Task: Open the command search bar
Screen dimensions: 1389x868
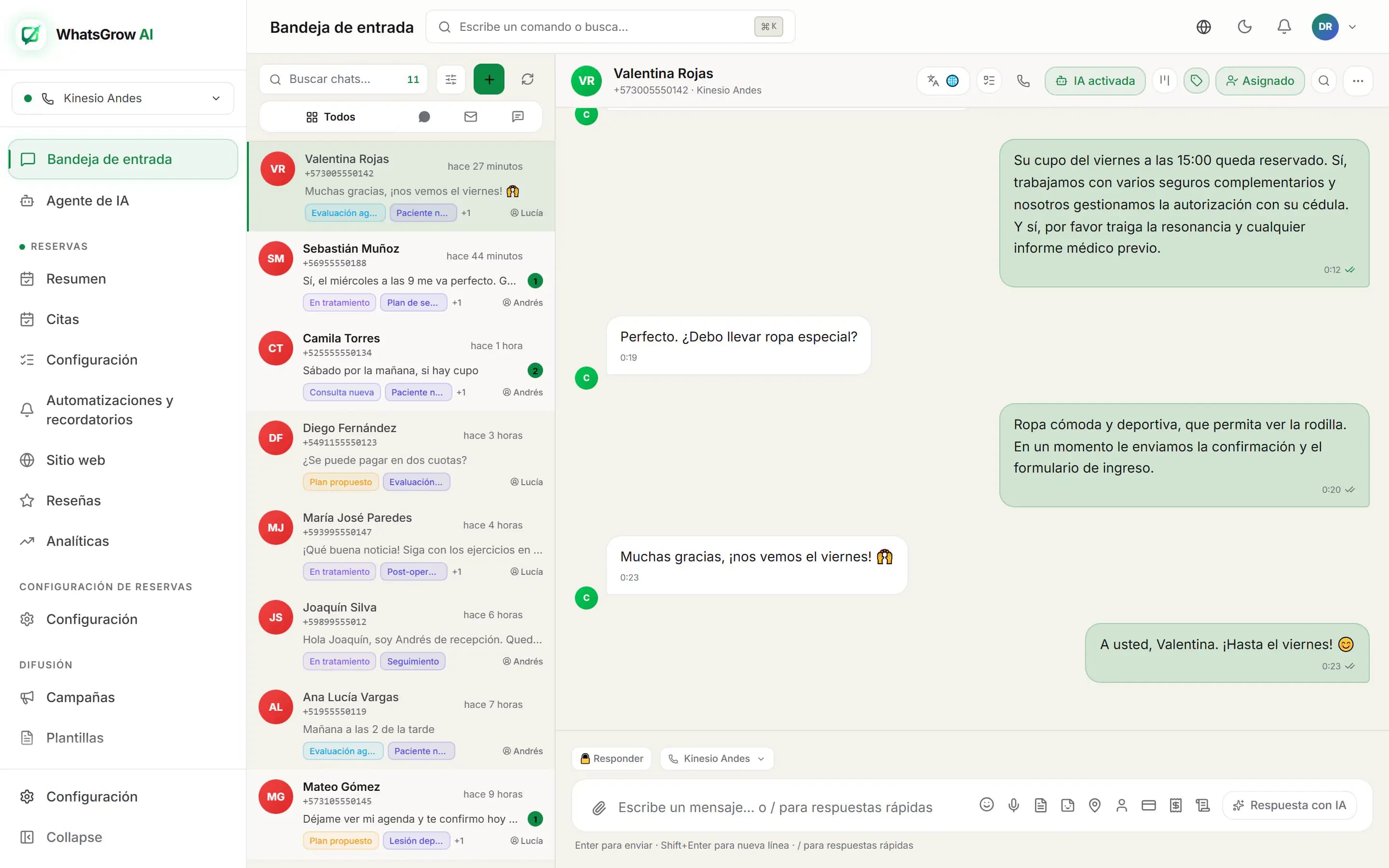Action: [610, 27]
